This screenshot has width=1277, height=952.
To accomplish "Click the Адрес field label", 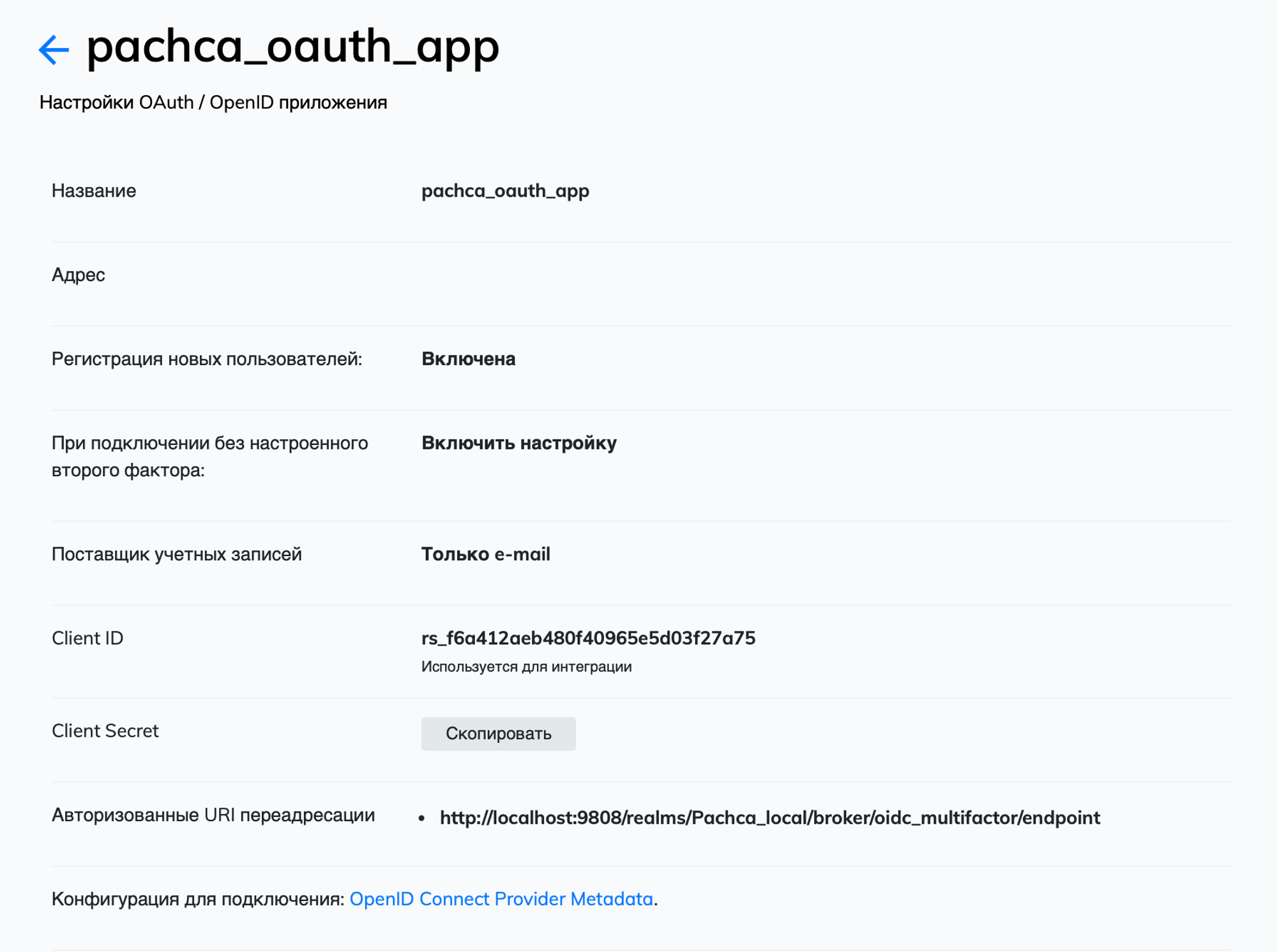I will click(79, 275).
